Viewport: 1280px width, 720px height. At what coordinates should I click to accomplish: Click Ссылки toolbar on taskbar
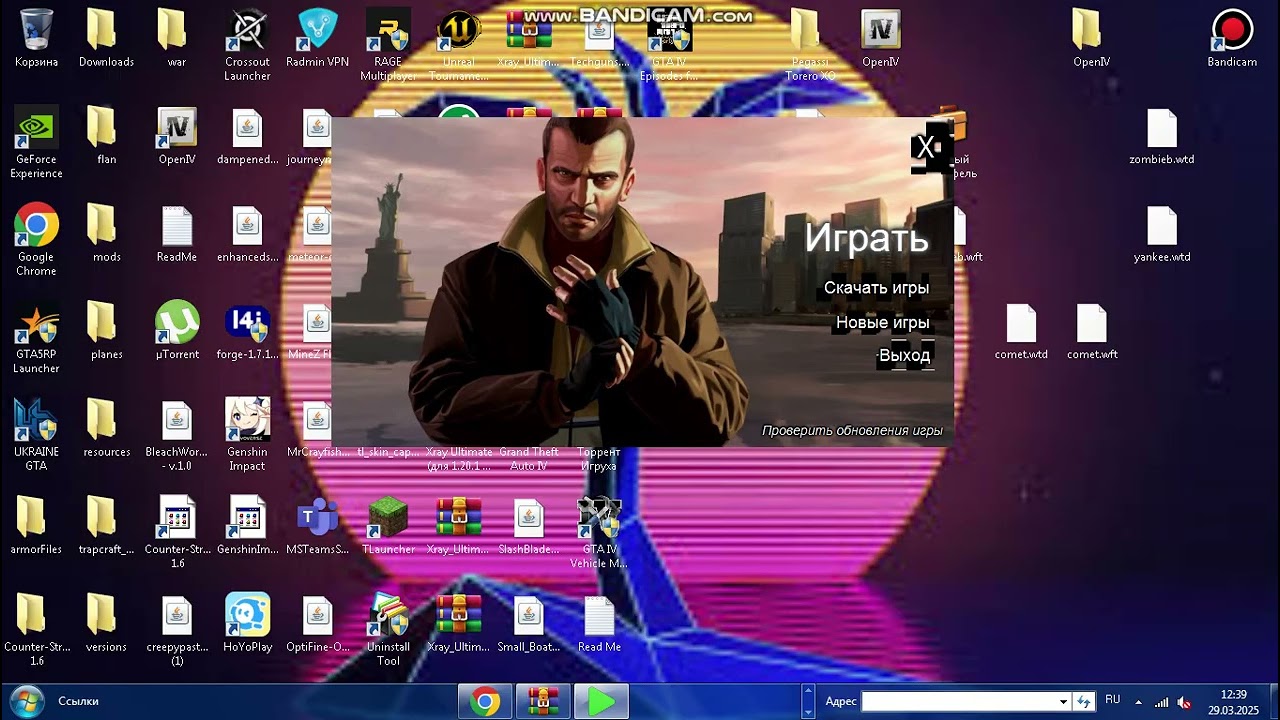point(78,701)
